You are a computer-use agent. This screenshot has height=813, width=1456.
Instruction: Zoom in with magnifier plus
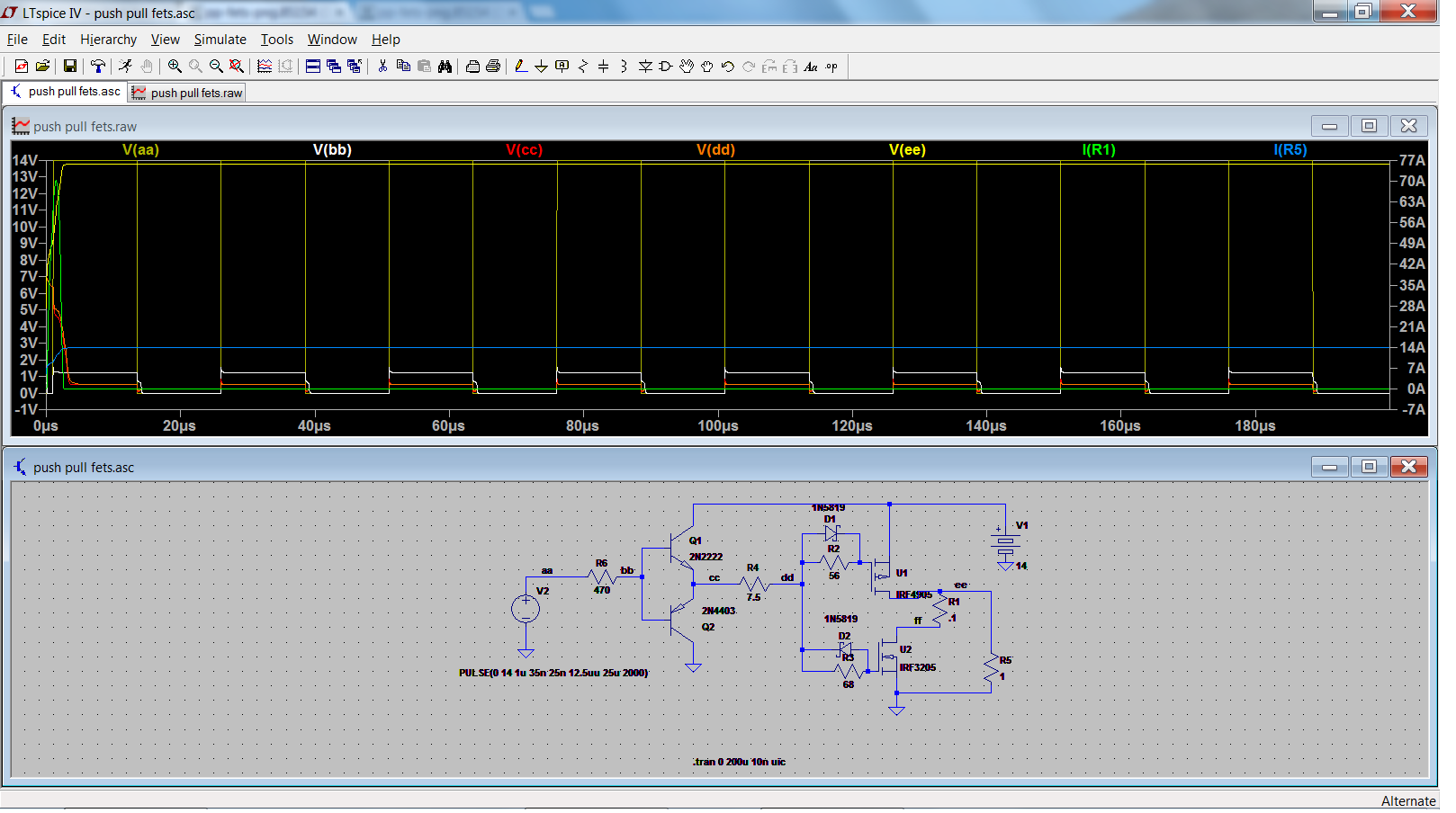(x=175, y=67)
